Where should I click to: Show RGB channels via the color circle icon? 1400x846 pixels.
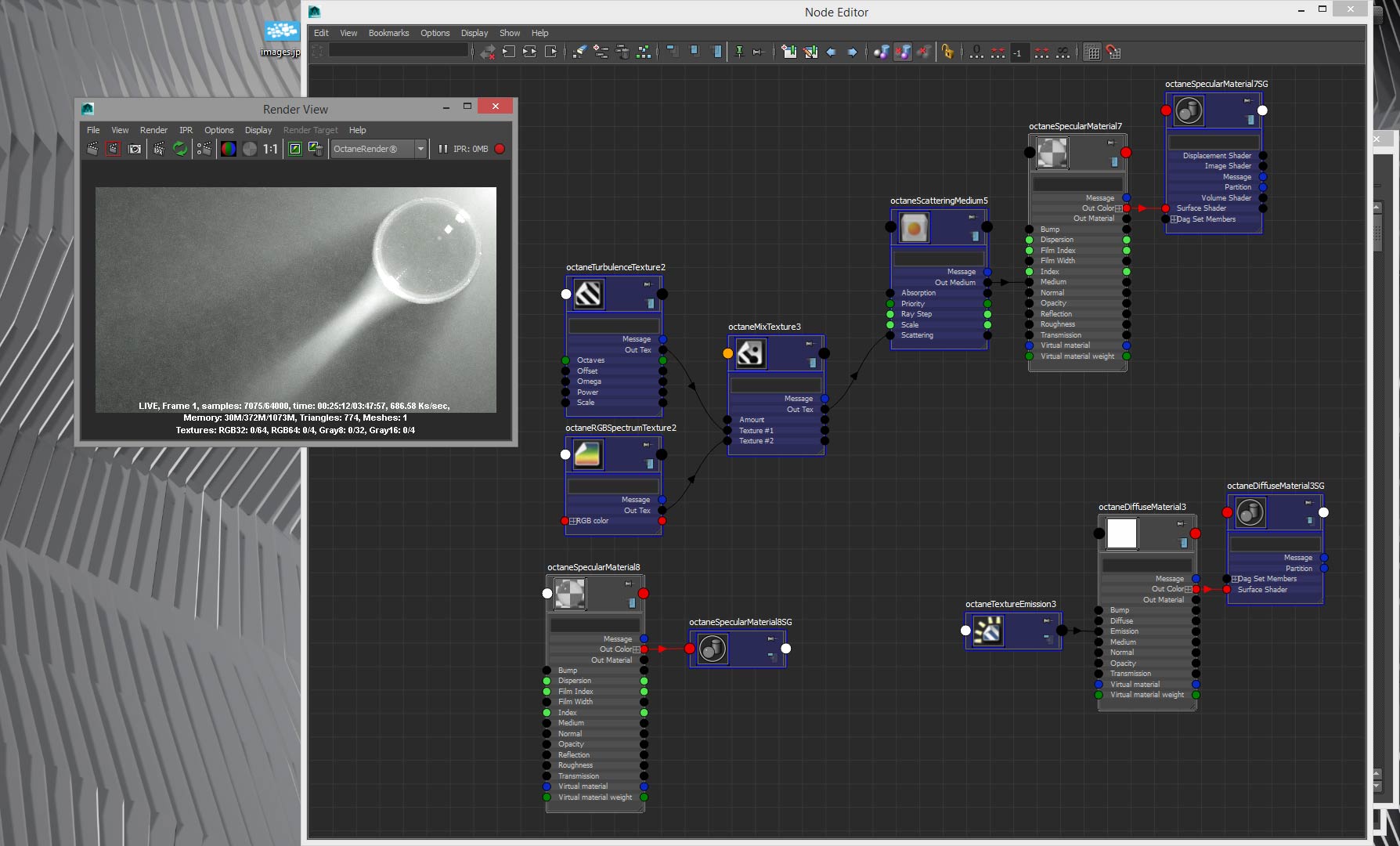point(228,149)
